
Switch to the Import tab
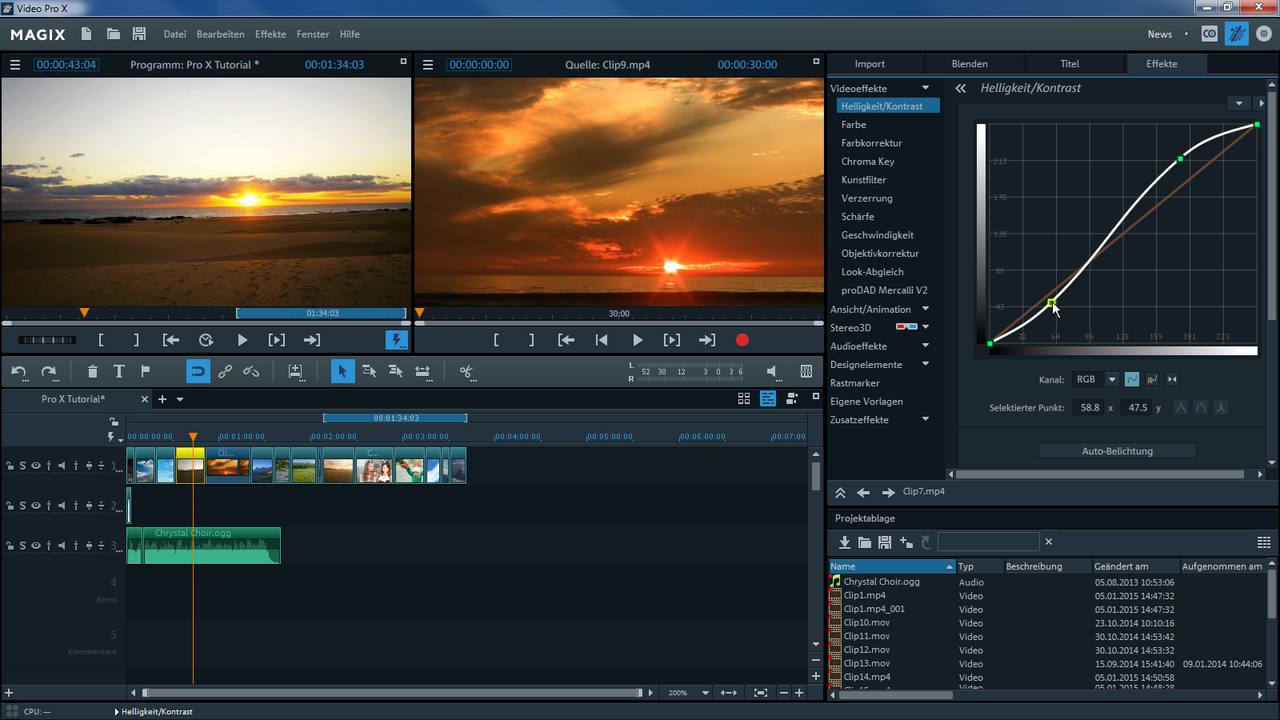[869, 63]
